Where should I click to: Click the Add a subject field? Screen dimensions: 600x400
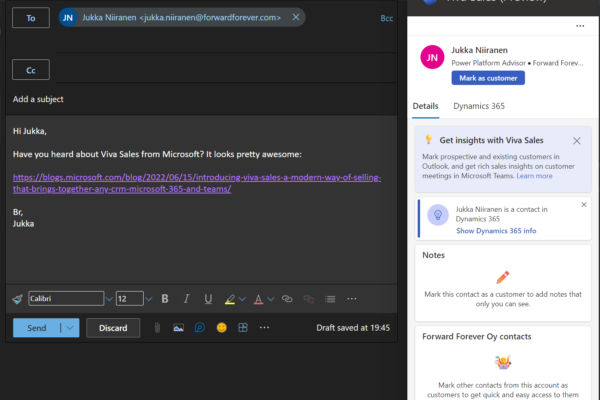pos(200,100)
